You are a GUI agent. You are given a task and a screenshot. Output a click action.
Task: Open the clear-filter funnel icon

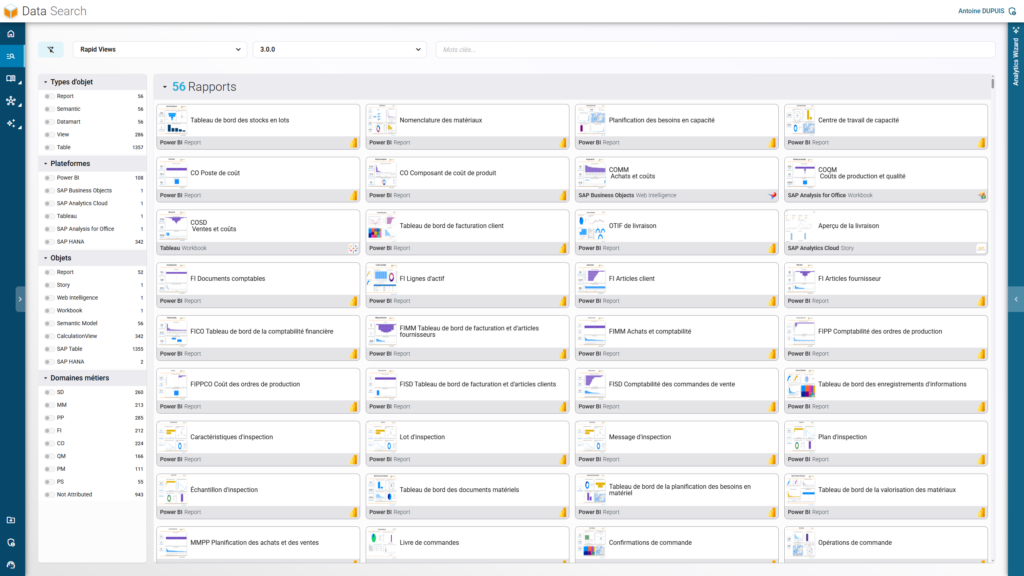51,47
